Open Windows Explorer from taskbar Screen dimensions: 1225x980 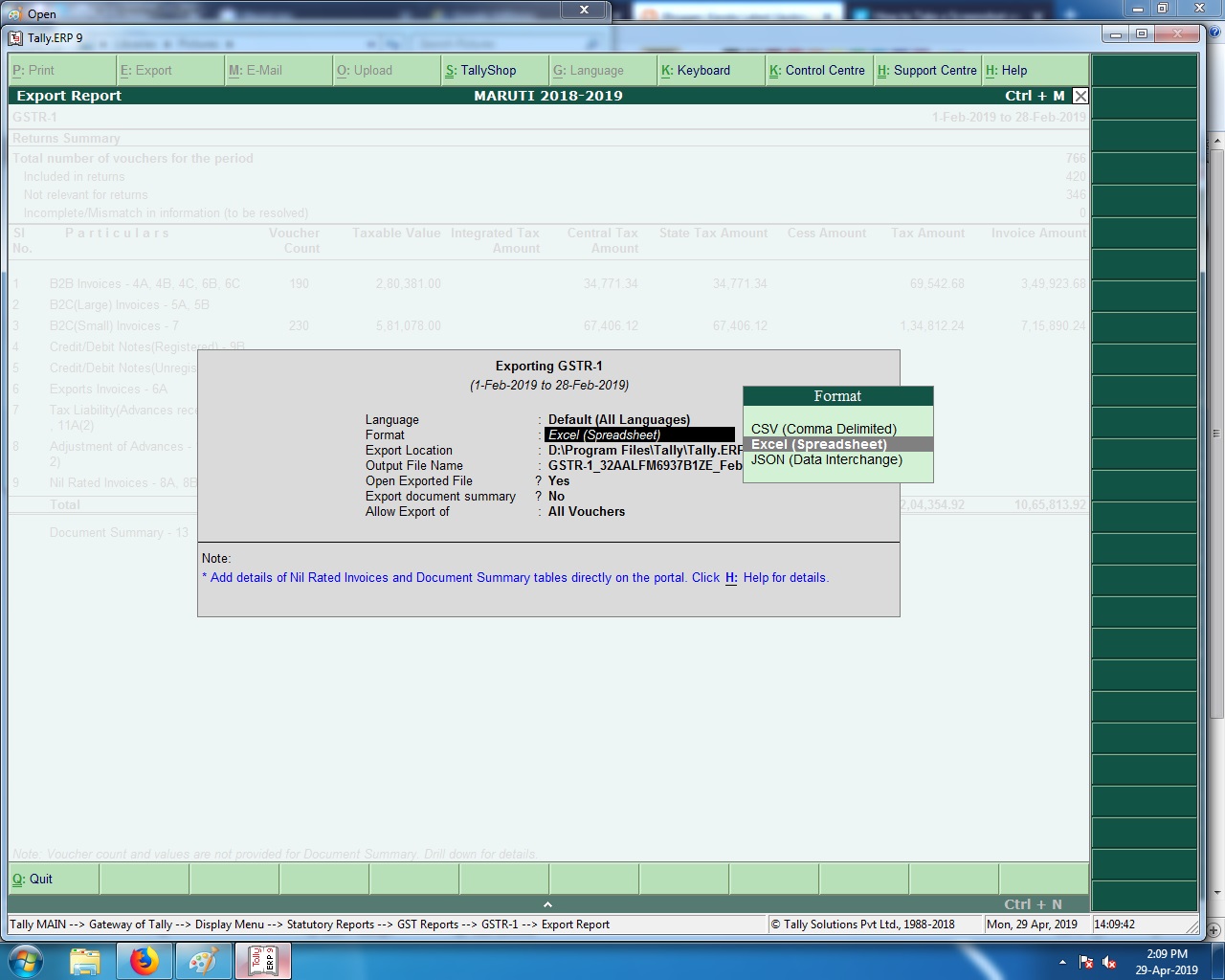(x=85, y=961)
